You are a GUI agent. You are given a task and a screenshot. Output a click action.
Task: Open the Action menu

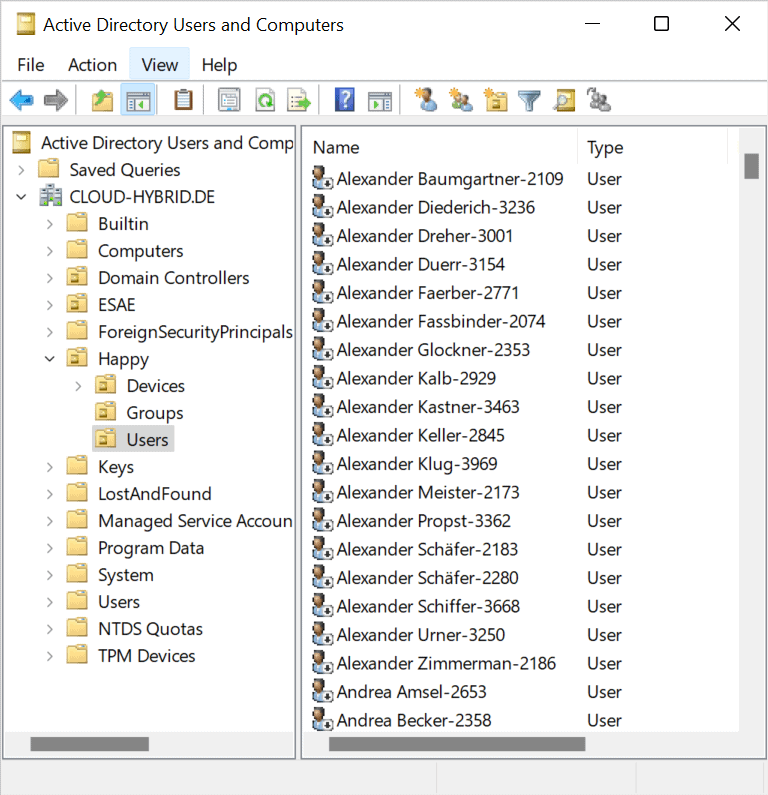[92, 65]
